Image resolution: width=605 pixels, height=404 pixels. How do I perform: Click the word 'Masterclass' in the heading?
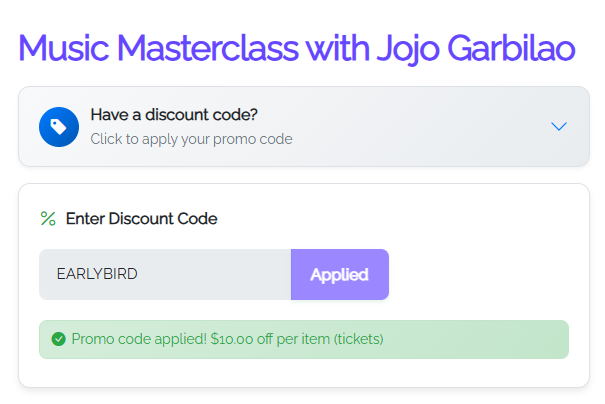click(208, 48)
